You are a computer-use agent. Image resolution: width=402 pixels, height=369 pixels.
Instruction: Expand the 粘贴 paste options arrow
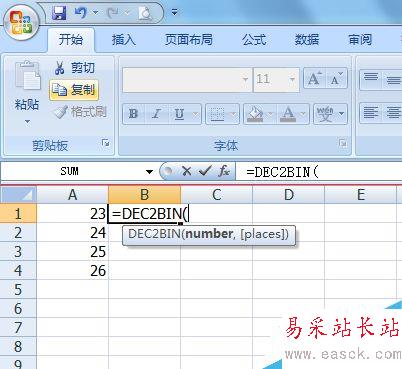pos(27,122)
